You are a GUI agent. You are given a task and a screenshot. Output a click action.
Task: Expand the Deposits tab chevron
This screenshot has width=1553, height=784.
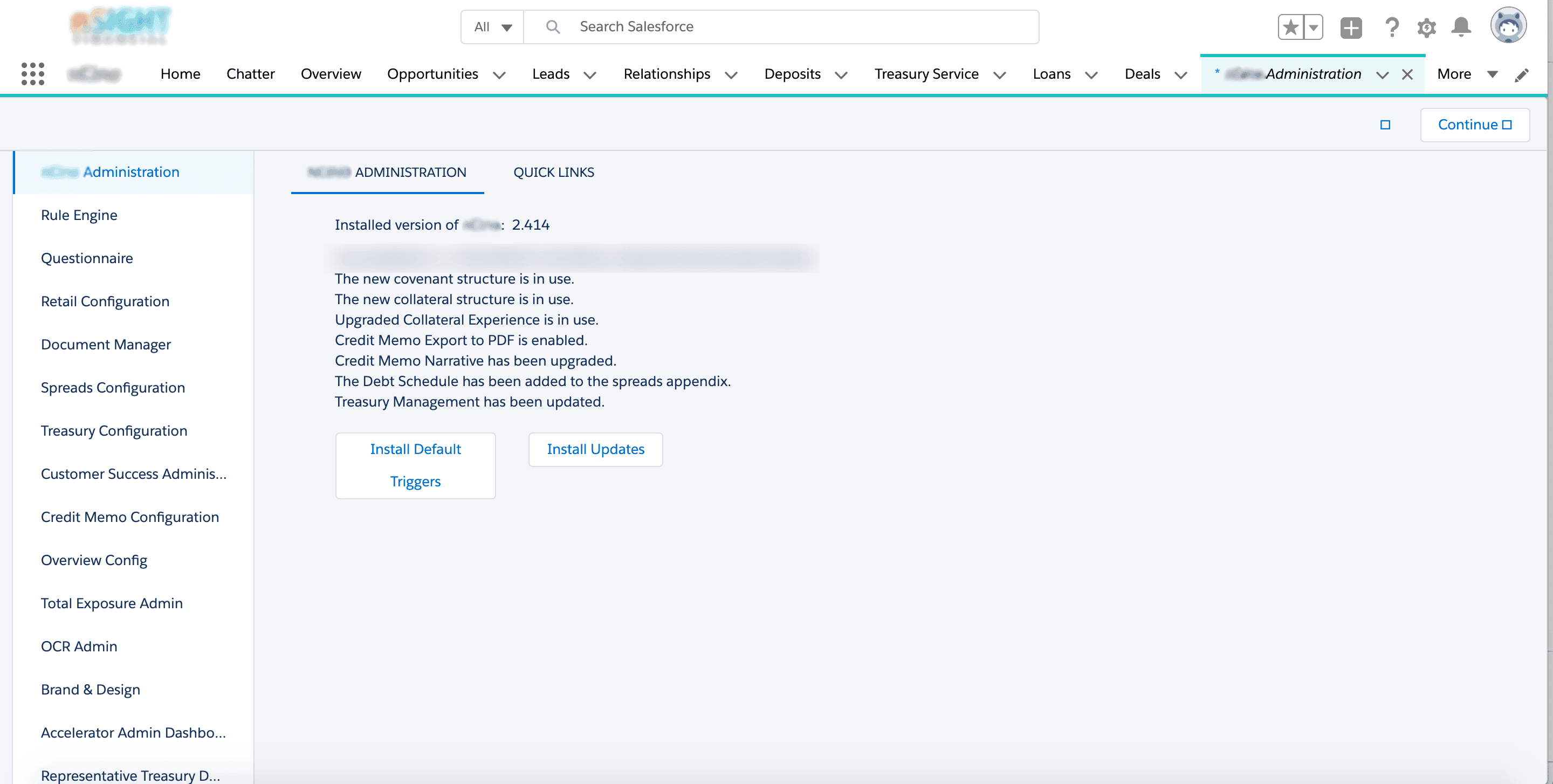(x=842, y=75)
